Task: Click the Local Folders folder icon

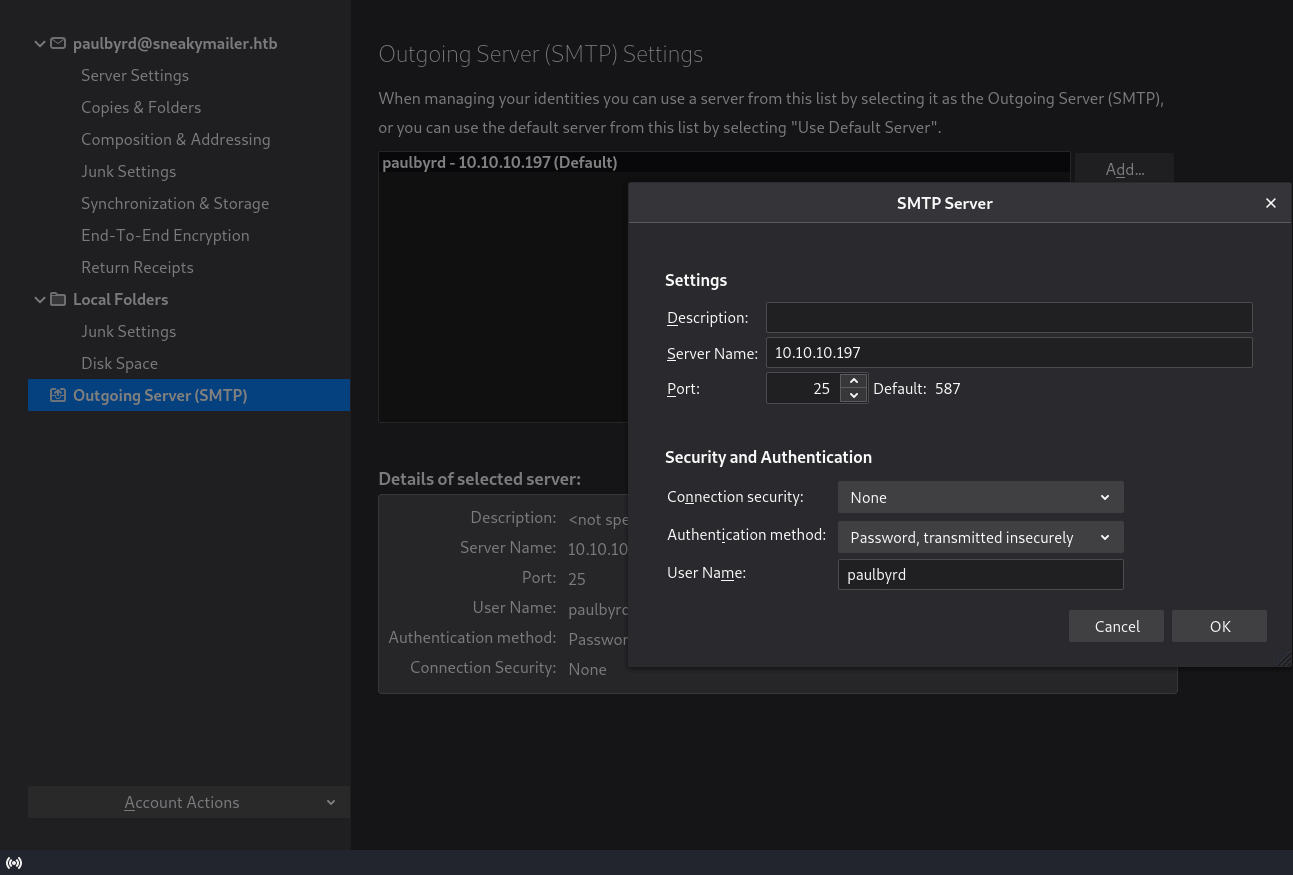Action: (x=58, y=299)
